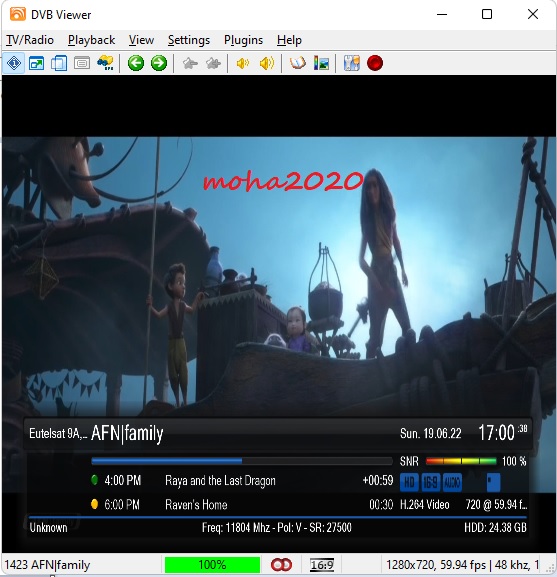557x577 pixels.
Task: Raise volume with the large speaker icon
Action: pos(267,63)
